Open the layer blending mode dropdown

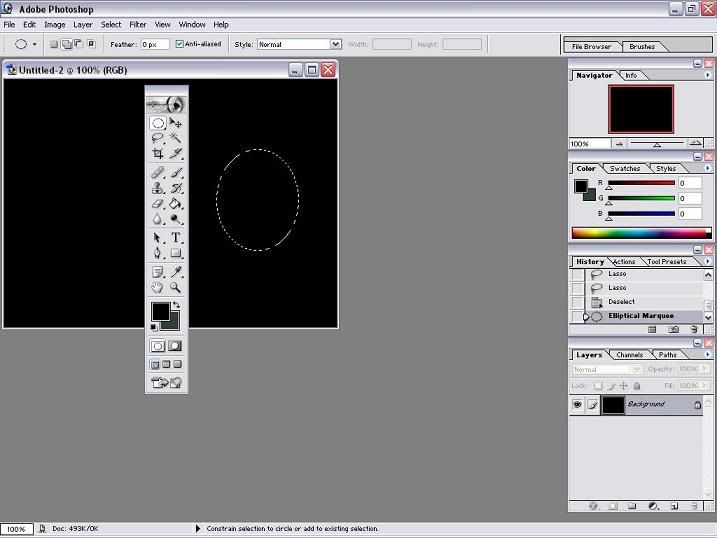point(601,369)
